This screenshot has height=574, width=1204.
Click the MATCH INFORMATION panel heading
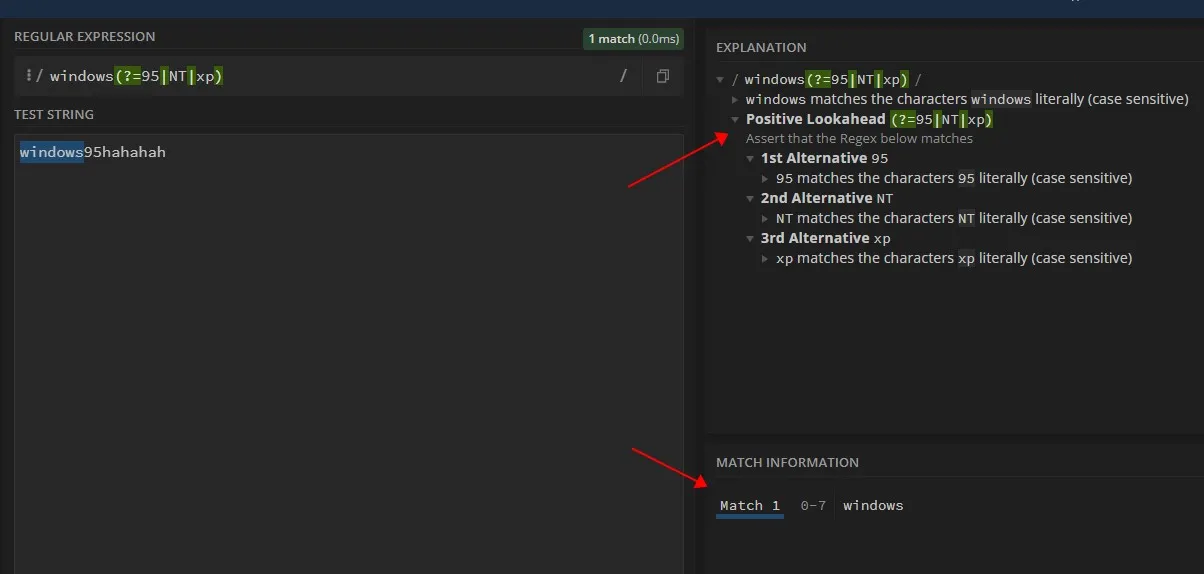pos(787,463)
